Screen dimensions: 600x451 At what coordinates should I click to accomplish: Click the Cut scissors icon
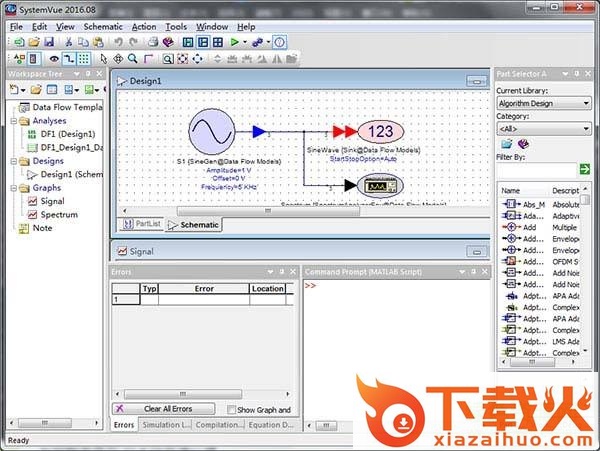coord(66,42)
